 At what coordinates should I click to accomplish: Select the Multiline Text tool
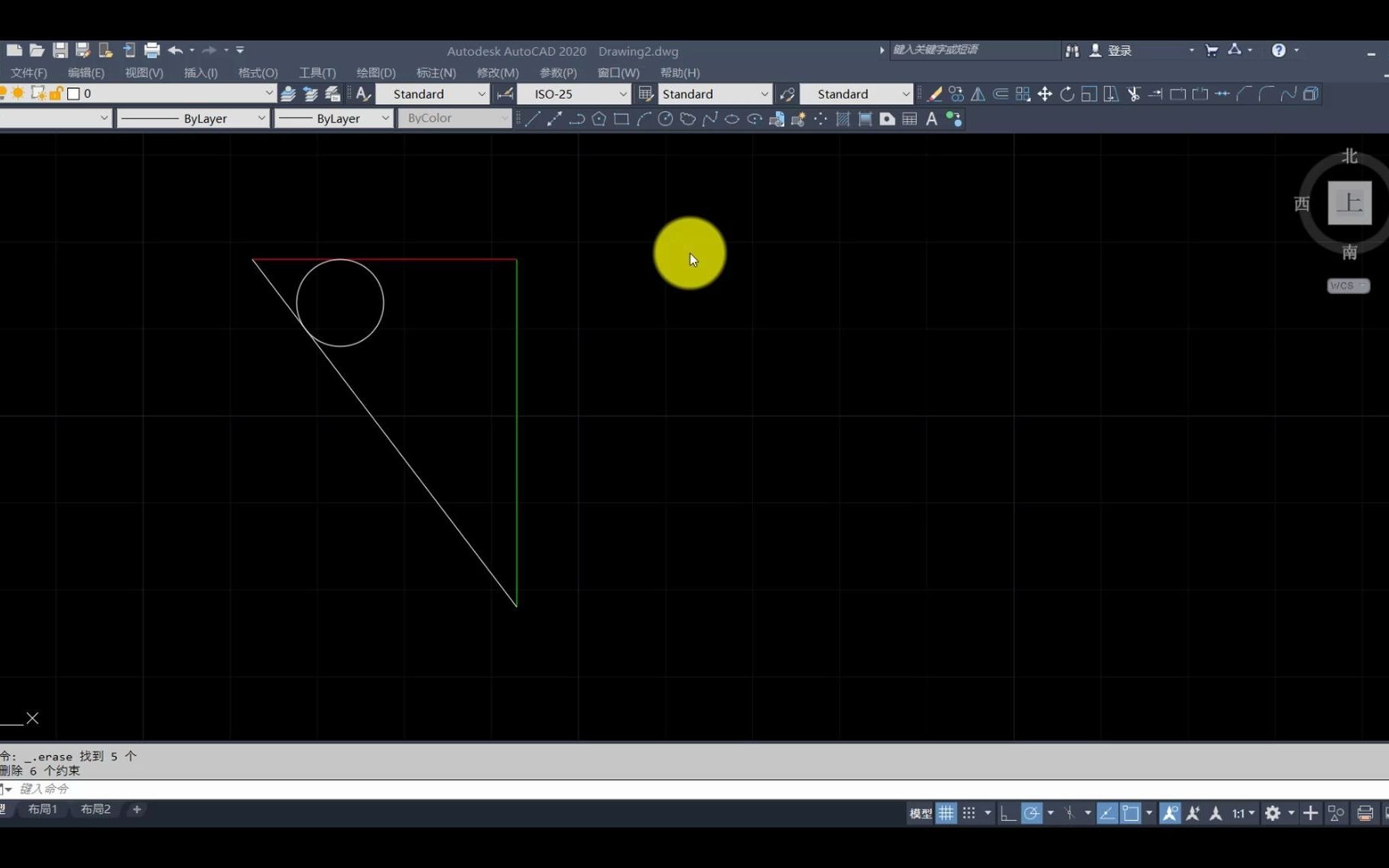931,118
